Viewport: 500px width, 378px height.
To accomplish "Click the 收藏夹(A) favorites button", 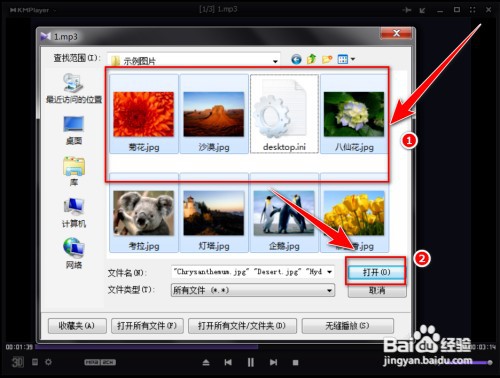I will (77, 326).
